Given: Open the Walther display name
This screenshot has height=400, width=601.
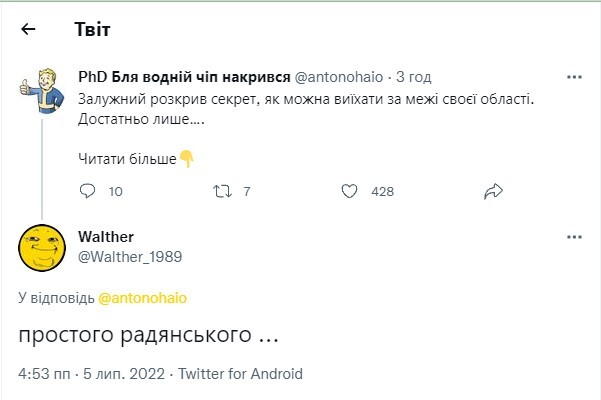Looking at the screenshot, I should tap(106, 236).
